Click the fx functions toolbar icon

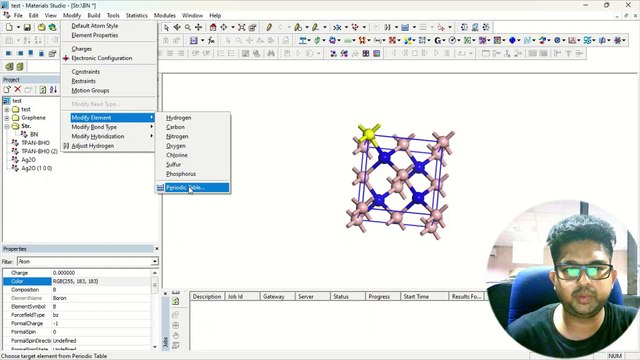click(211, 40)
